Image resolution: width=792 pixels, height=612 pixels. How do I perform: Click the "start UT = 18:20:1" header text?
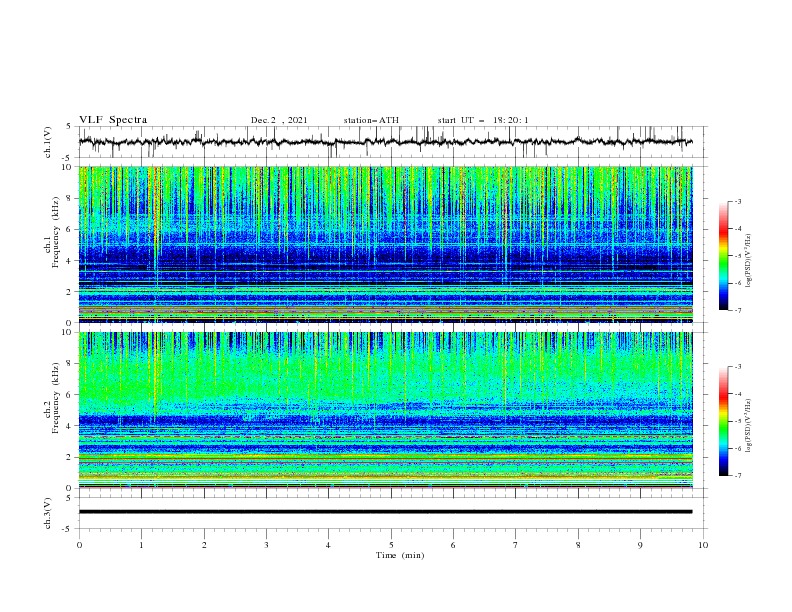483,120
